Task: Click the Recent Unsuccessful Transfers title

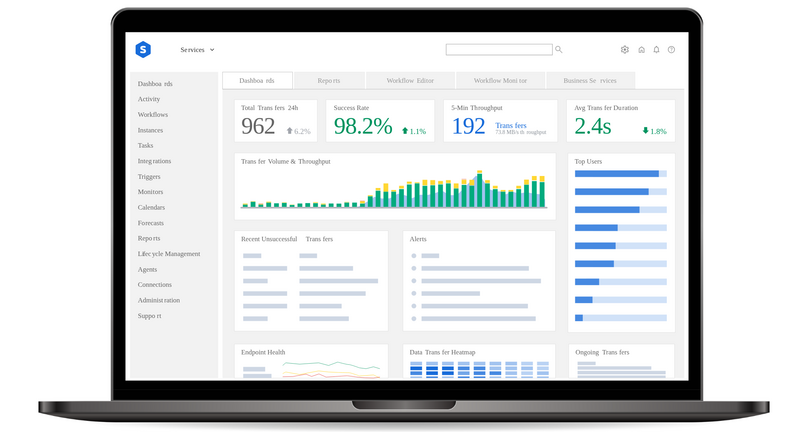Action: pos(287,239)
